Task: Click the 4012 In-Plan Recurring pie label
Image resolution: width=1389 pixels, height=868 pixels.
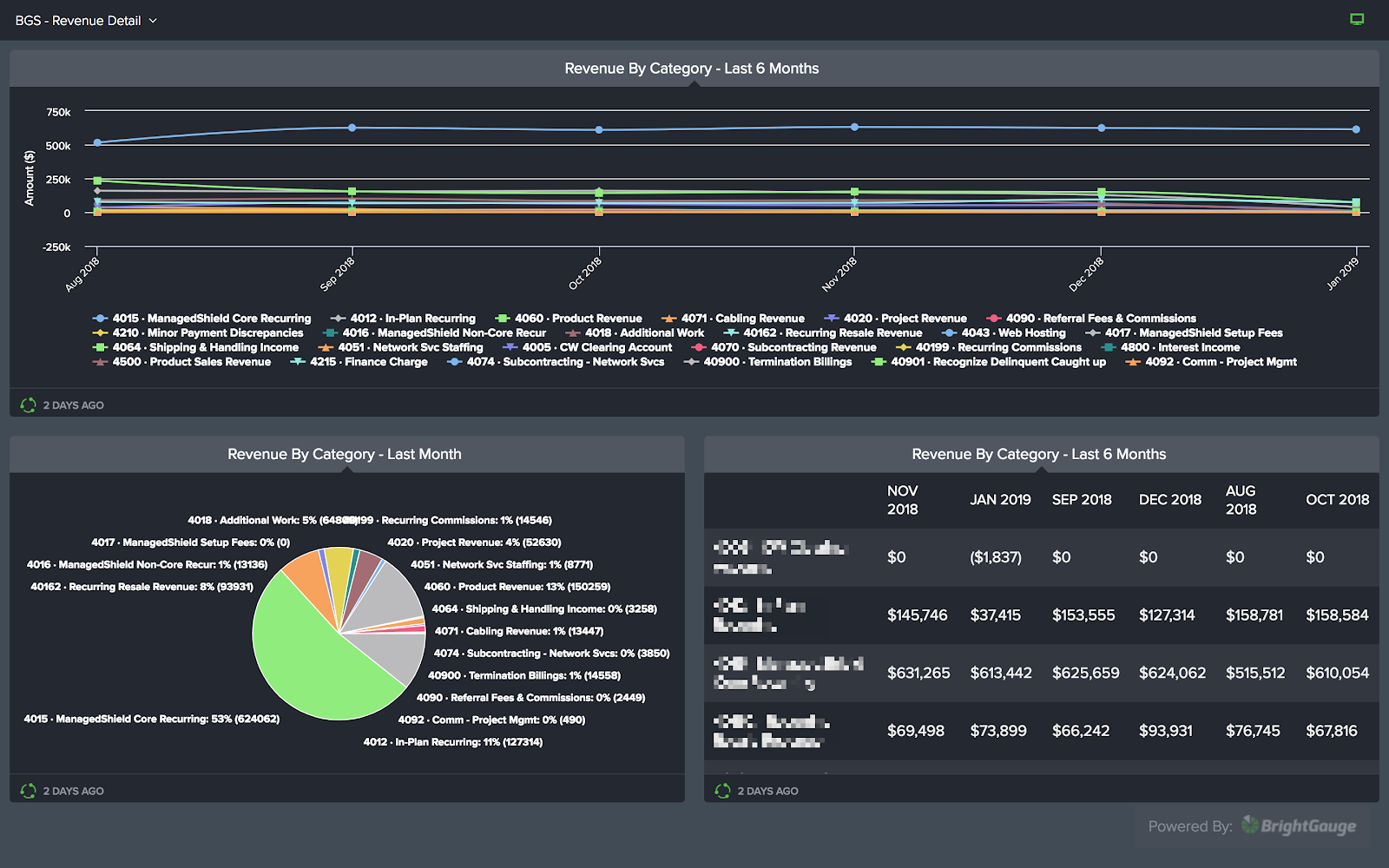Action: [x=452, y=742]
